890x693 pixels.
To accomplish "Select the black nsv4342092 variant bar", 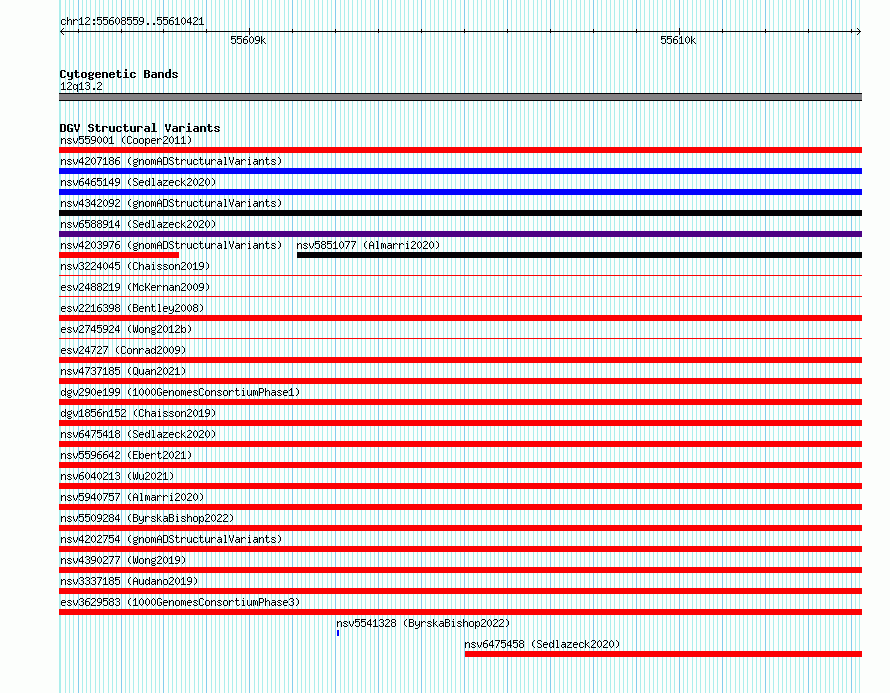I will point(460,213).
